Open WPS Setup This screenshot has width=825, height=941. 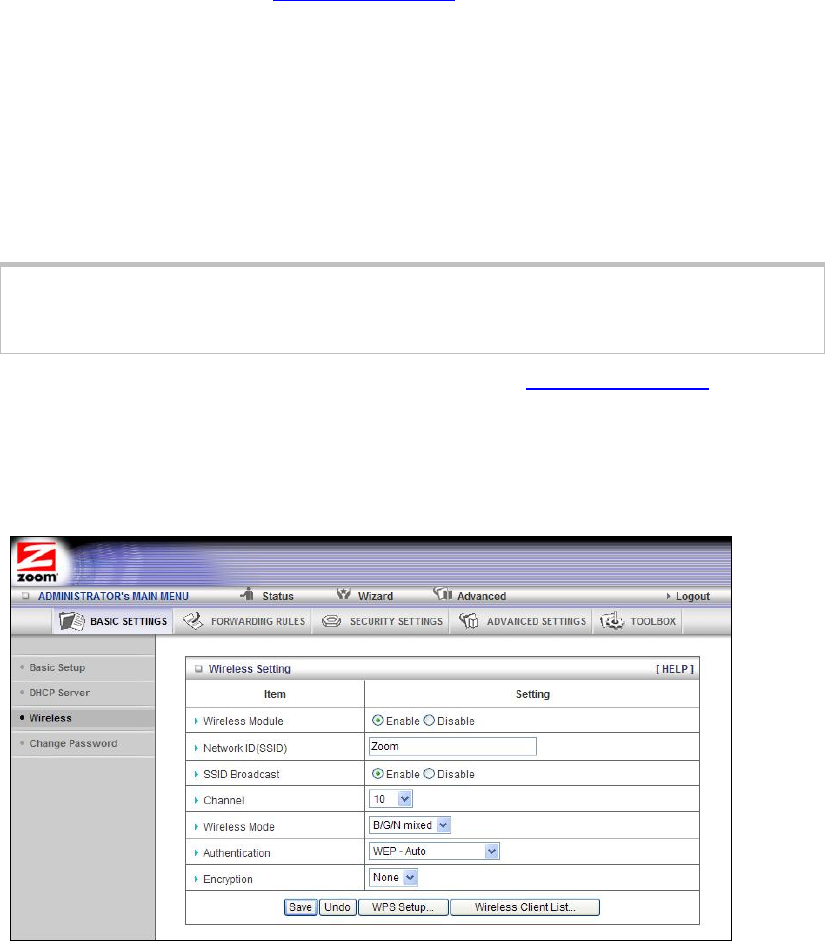(403, 907)
